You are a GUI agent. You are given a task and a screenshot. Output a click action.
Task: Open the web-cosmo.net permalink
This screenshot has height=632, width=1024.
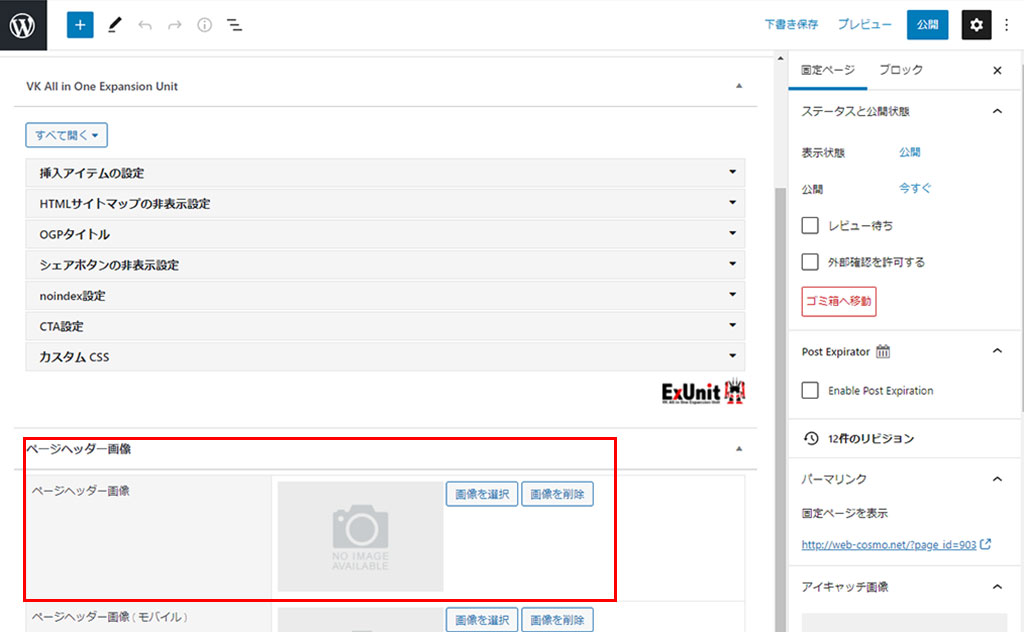pyautogui.click(x=889, y=545)
